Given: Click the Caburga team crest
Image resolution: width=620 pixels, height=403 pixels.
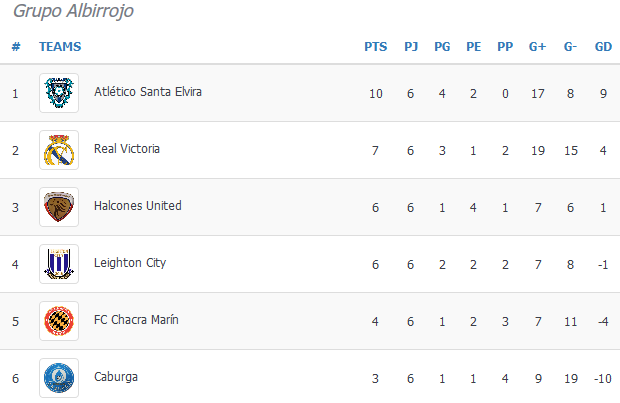Looking at the screenshot, I should click(x=59, y=378).
